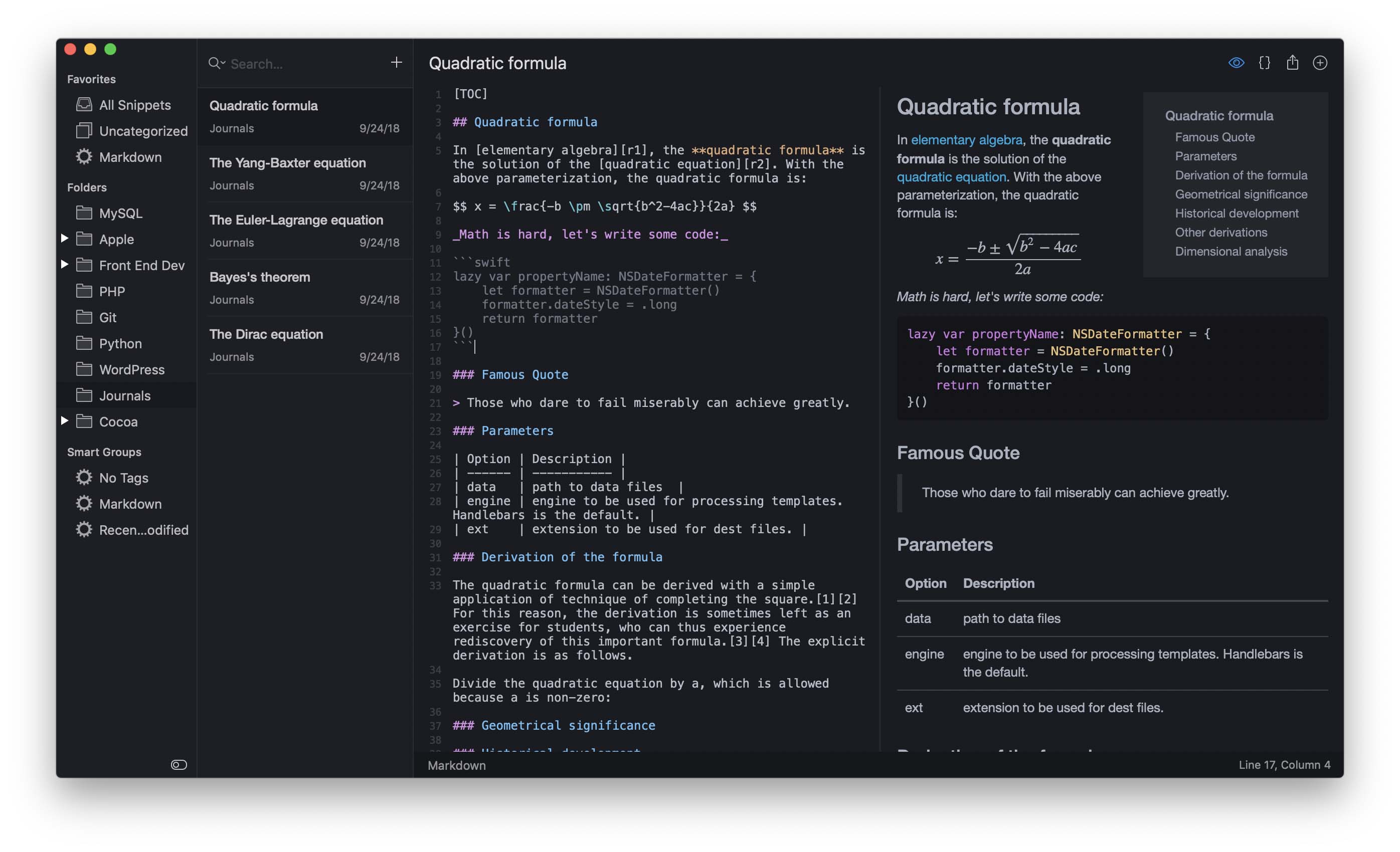Click the elementary algebra link in preview

966,140
